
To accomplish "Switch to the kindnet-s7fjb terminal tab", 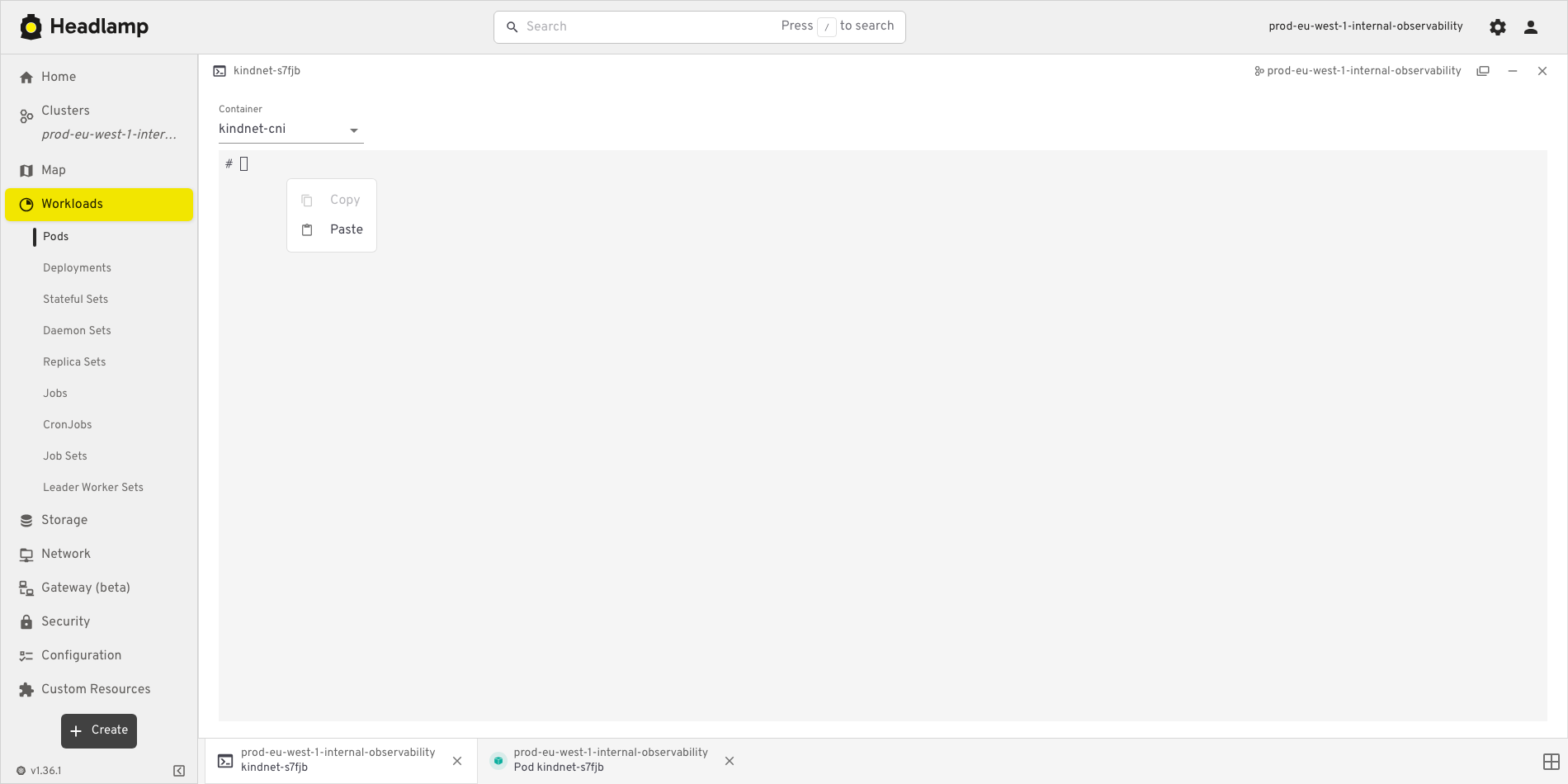I will (341, 761).
